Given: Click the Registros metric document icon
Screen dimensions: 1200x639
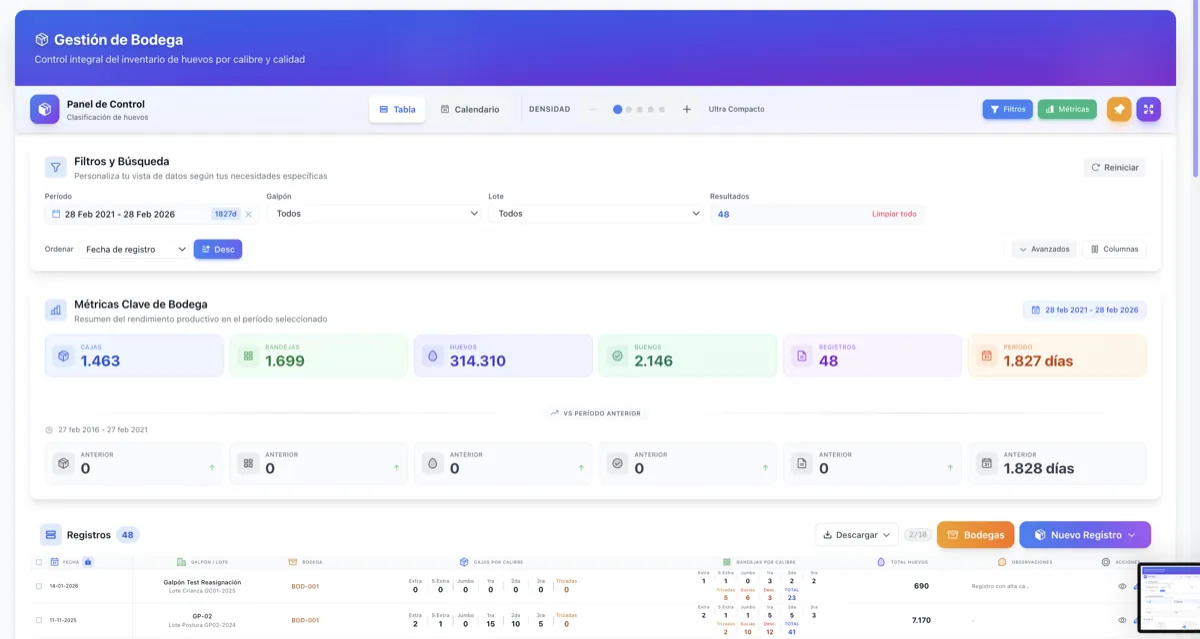Looking at the screenshot, I should (801, 356).
